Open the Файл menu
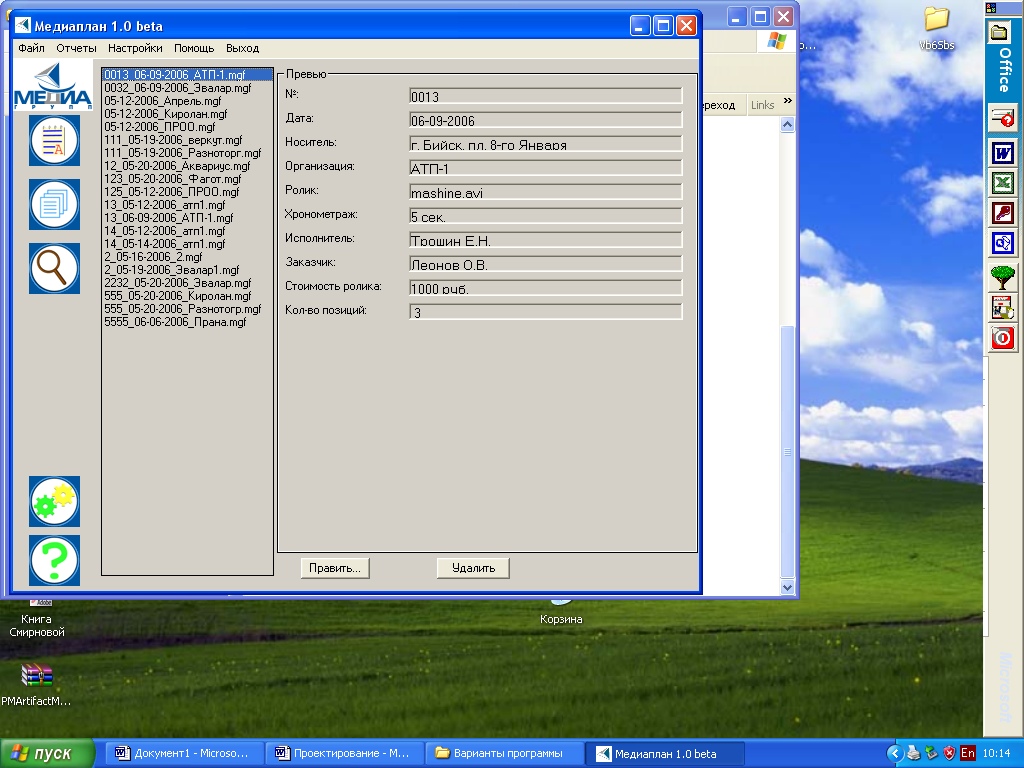 [x=31, y=48]
